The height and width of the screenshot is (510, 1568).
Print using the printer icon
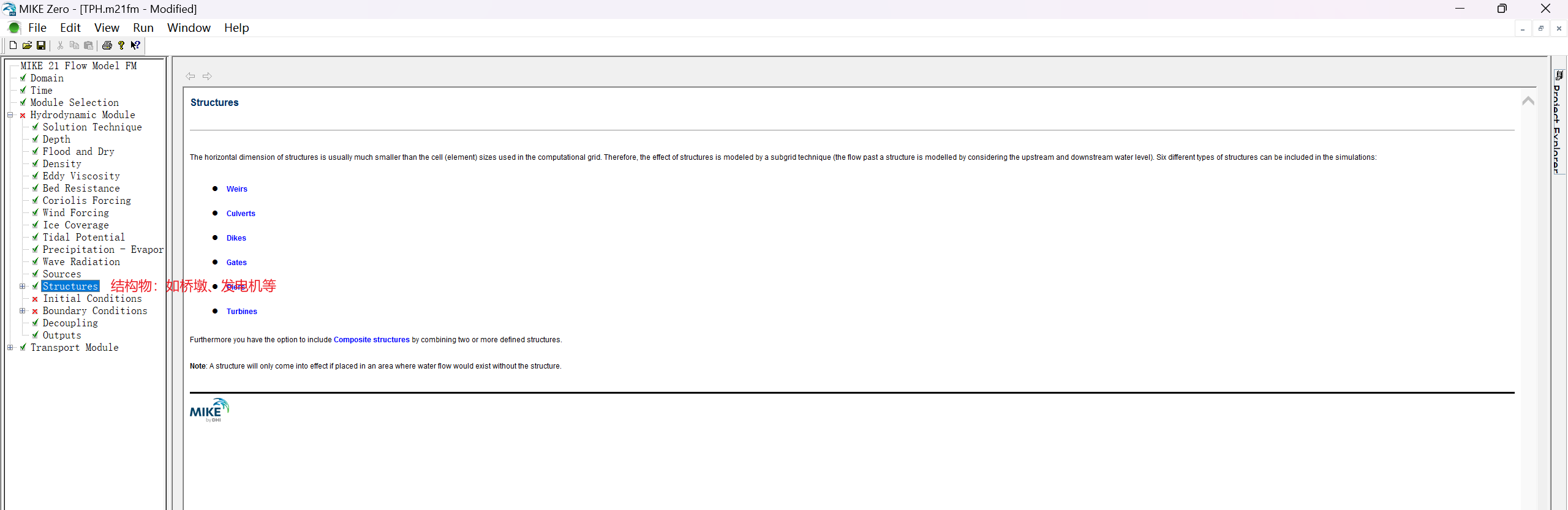(107, 45)
